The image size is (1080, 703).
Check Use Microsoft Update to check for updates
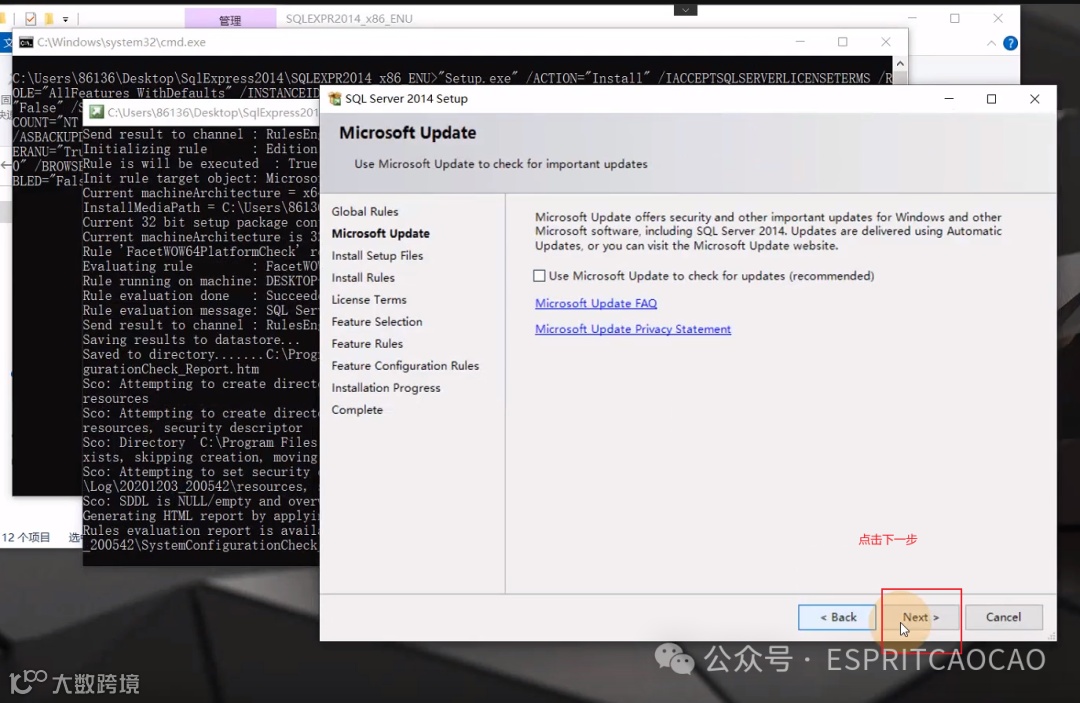click(x=539, y=275)
